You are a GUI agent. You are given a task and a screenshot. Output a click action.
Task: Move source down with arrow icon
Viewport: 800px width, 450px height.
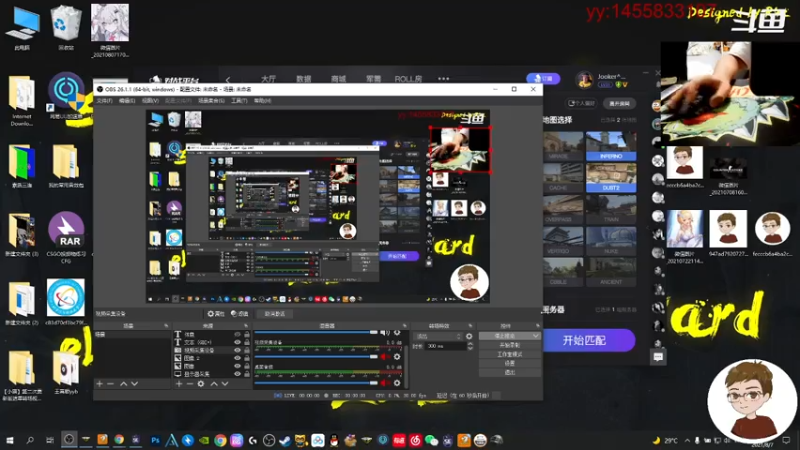click(225, 384)
